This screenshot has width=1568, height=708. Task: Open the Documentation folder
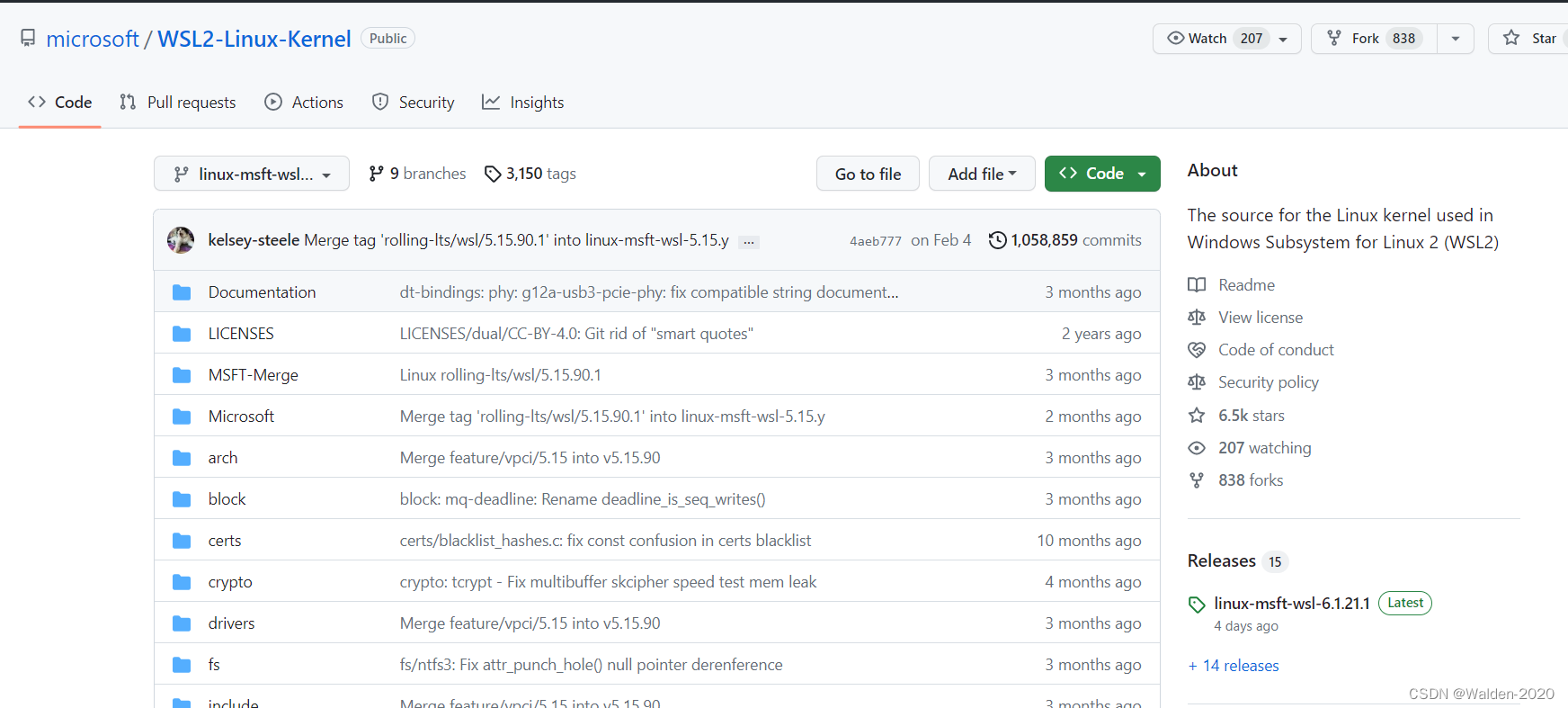(263, 292)
